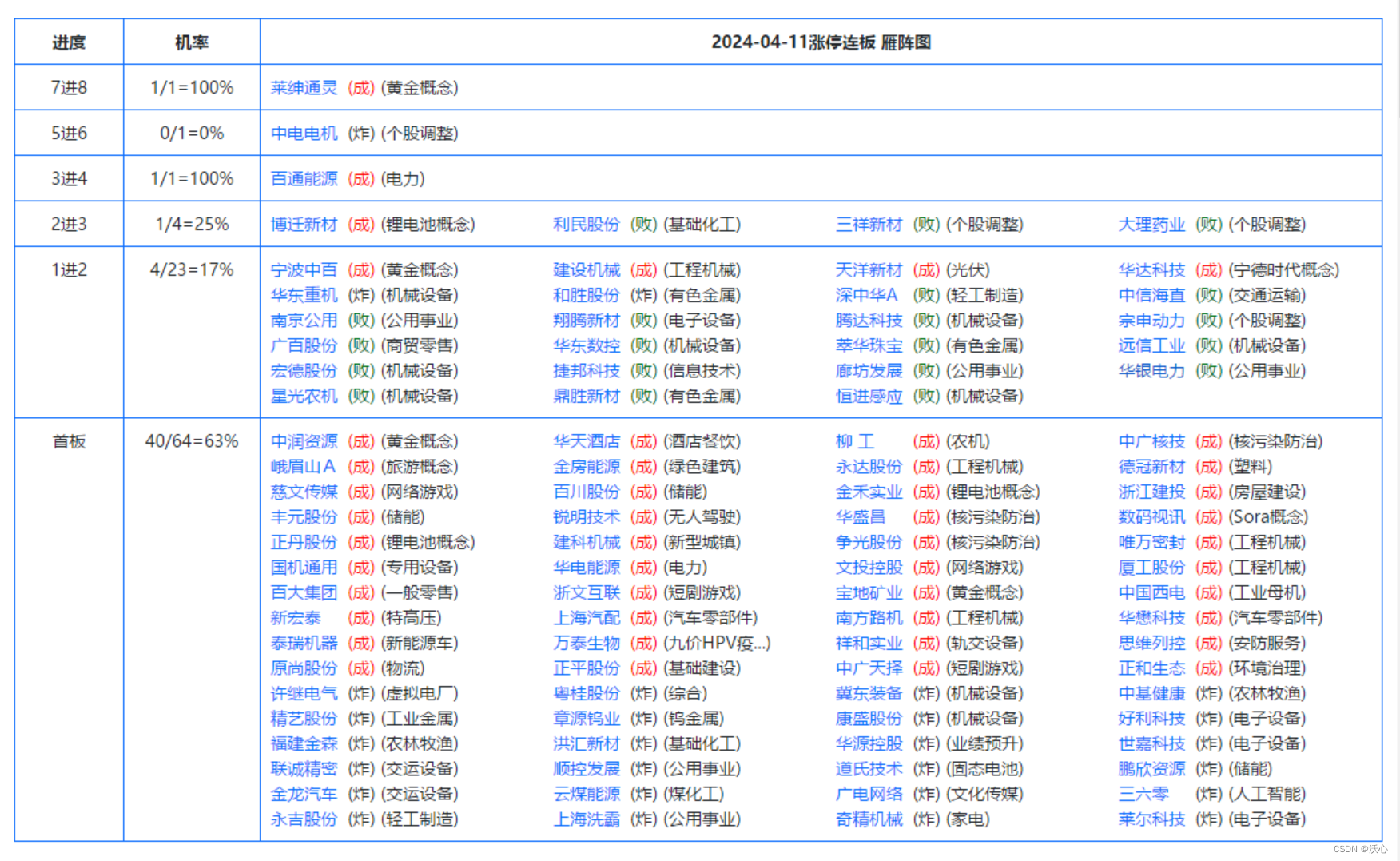Open the 华银电力 link
Viewport: 1400px width, 861px height.
1151,371
